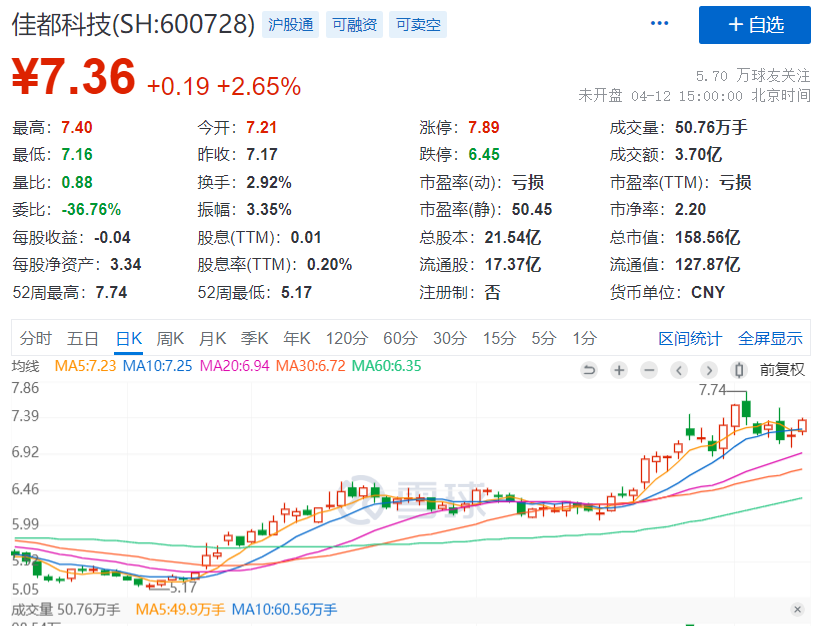Click the MA60:6.35 moving average label
818x626 pixels.
(387, 366)
